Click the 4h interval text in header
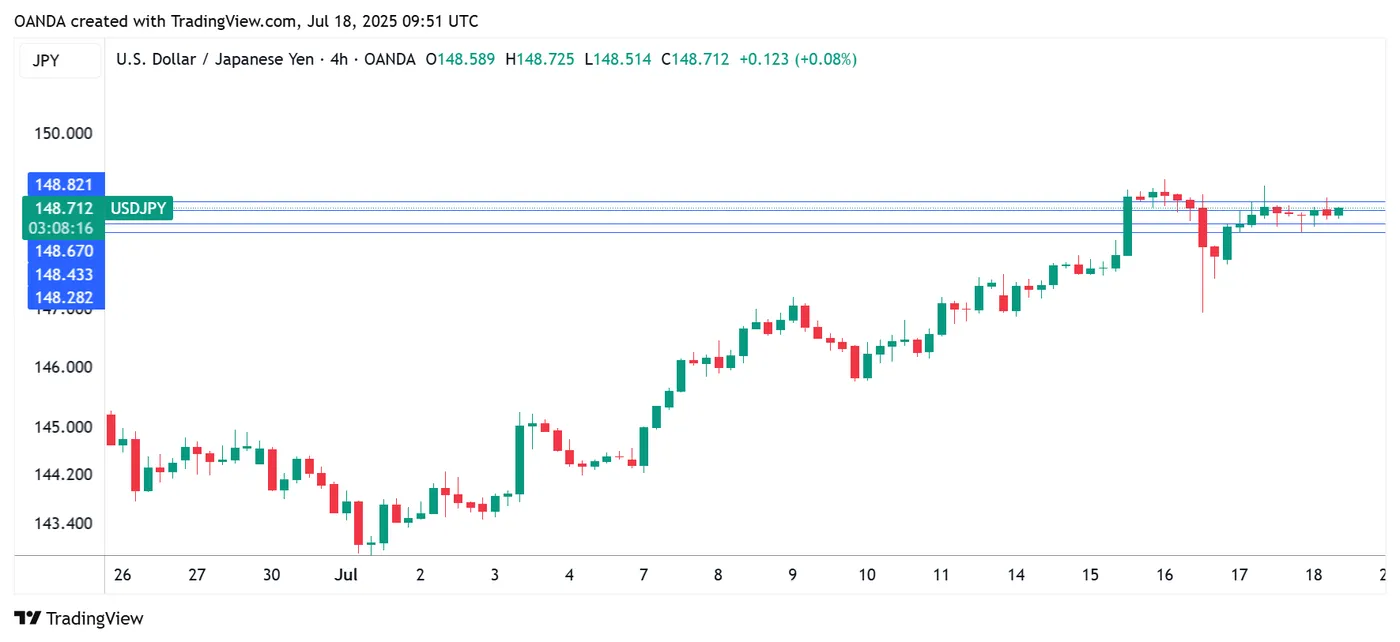The width and height of the screenshot is (1400, 642). 340,59
